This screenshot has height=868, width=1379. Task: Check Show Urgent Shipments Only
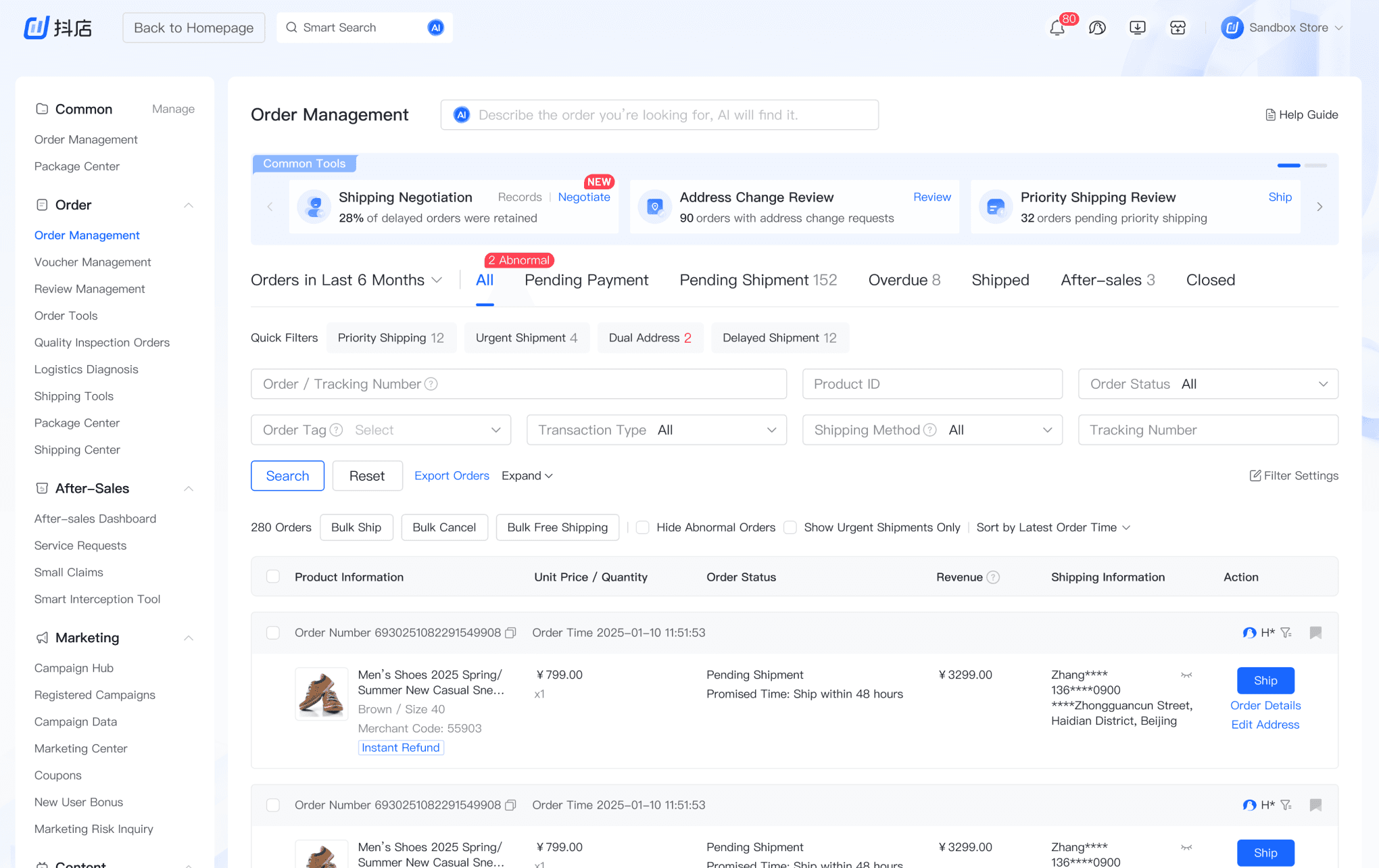pos(790,527)
